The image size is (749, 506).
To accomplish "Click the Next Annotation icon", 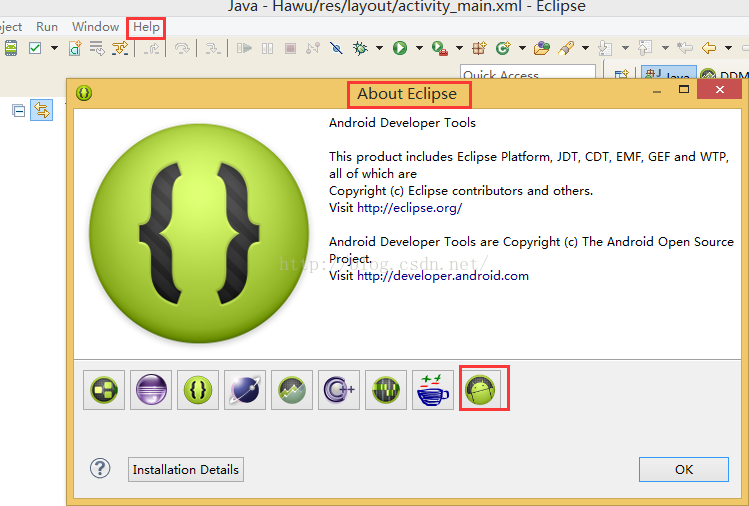I will coord(605,48).
